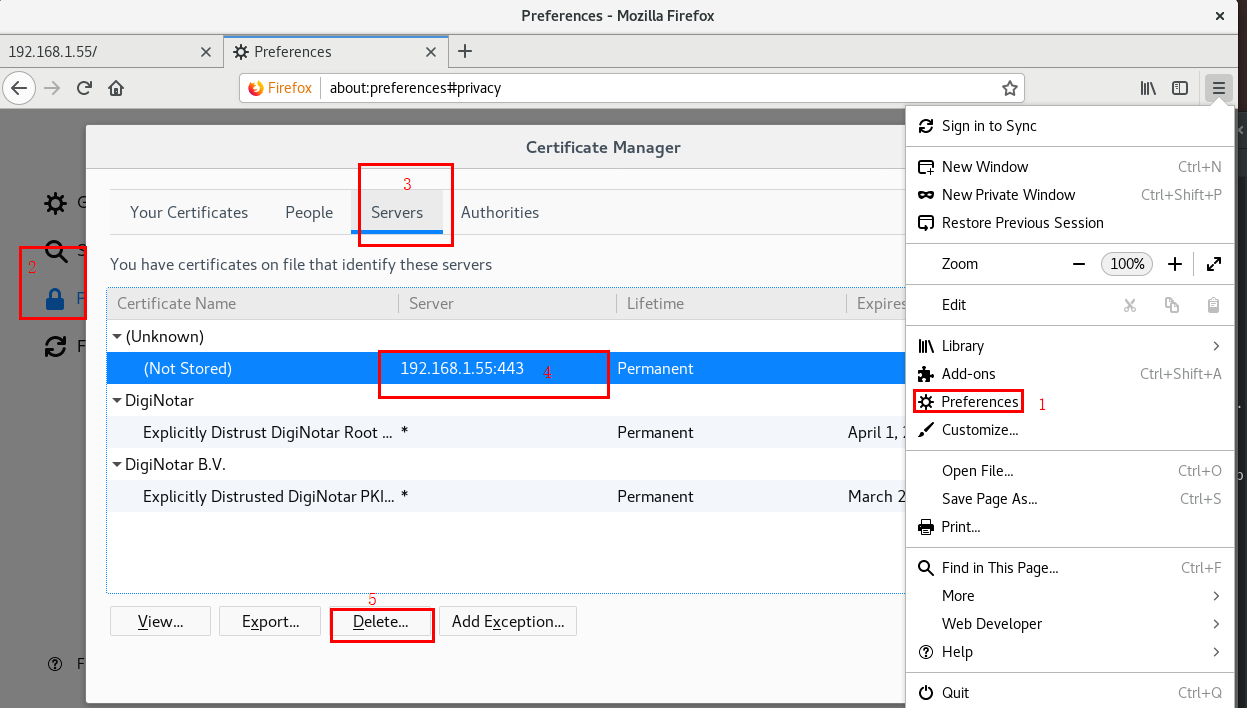Sort by Server column header
Viewport: 1247px width, 708px height.
(507, 304)
